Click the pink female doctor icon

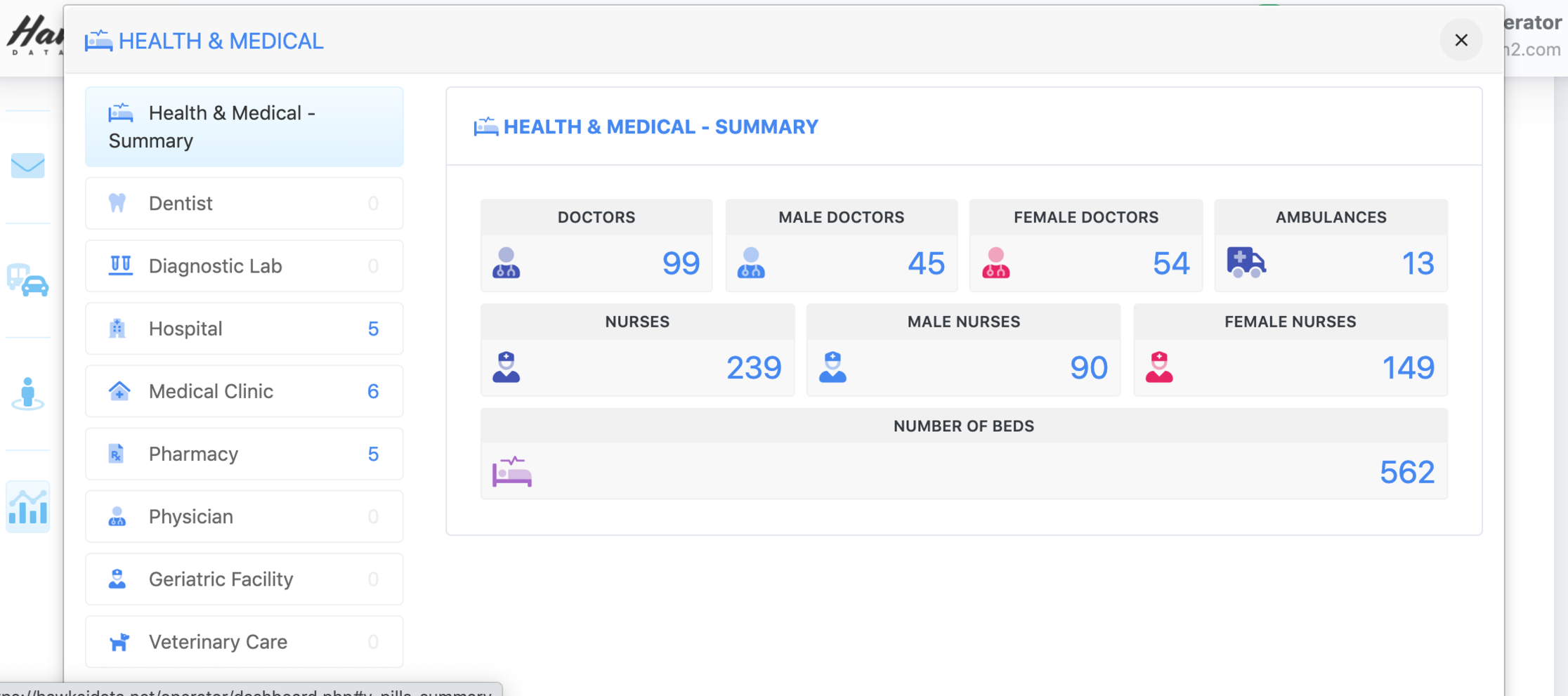click(x=995, y=263)
